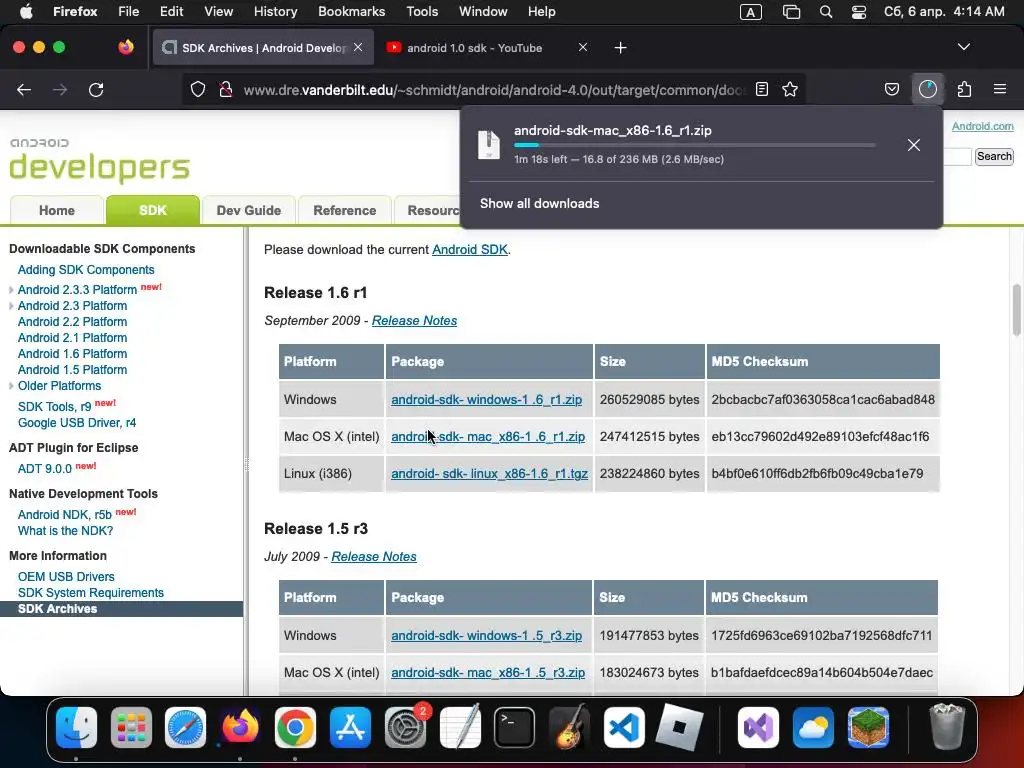Open Android 1.6 Platform sidebar link

tap(72, 354)
